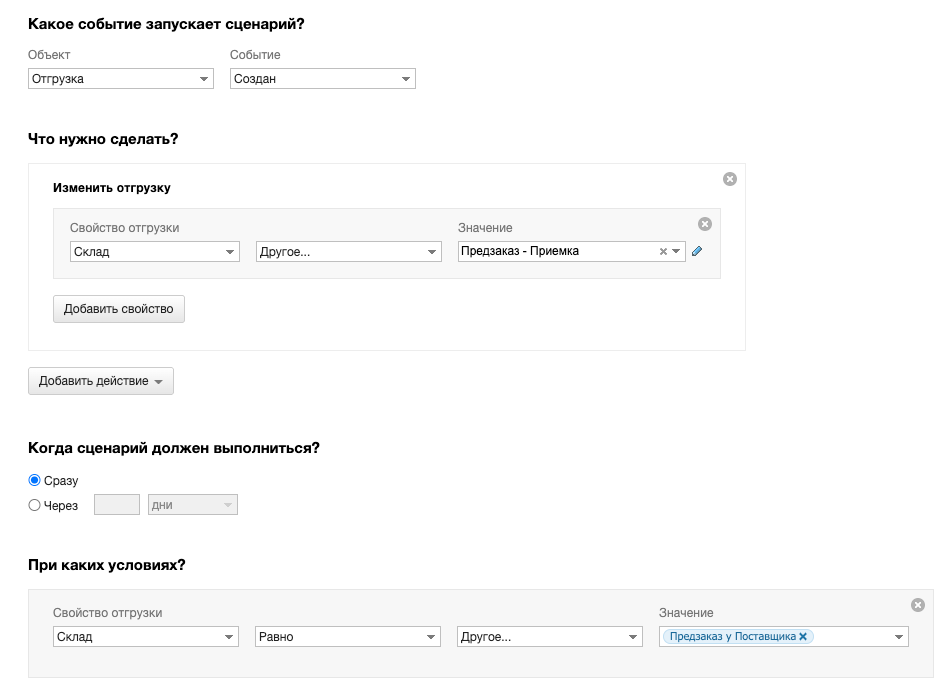947x687 pixels.
Task: Expand the condition Склад property dropdown
Action: click(146, 637)
